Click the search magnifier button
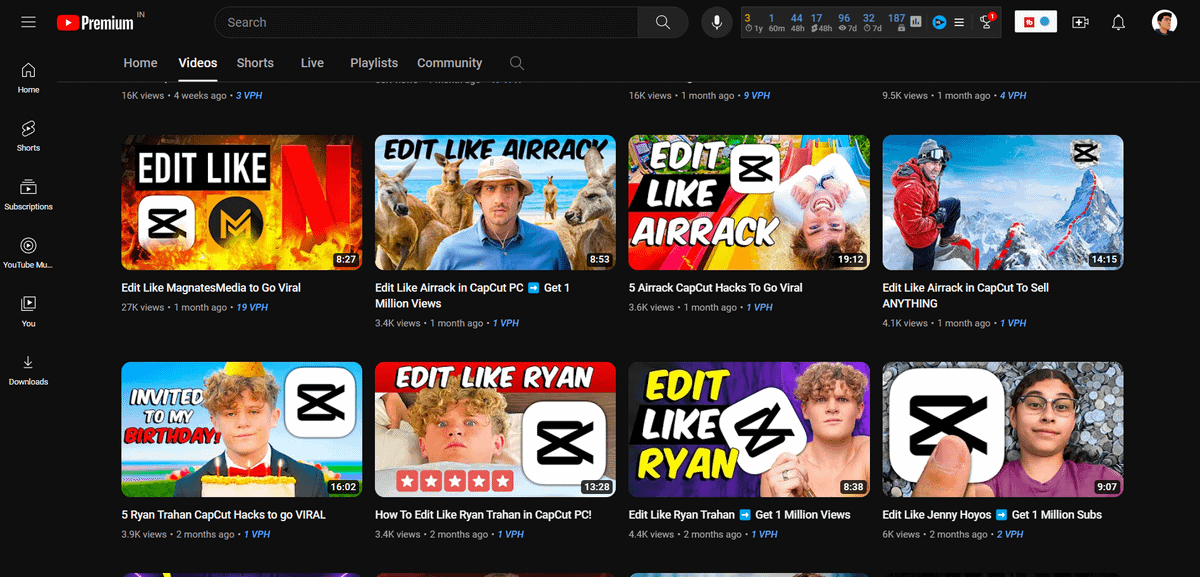This screenshot has height=577, width=1200. (x=663, y=22)
